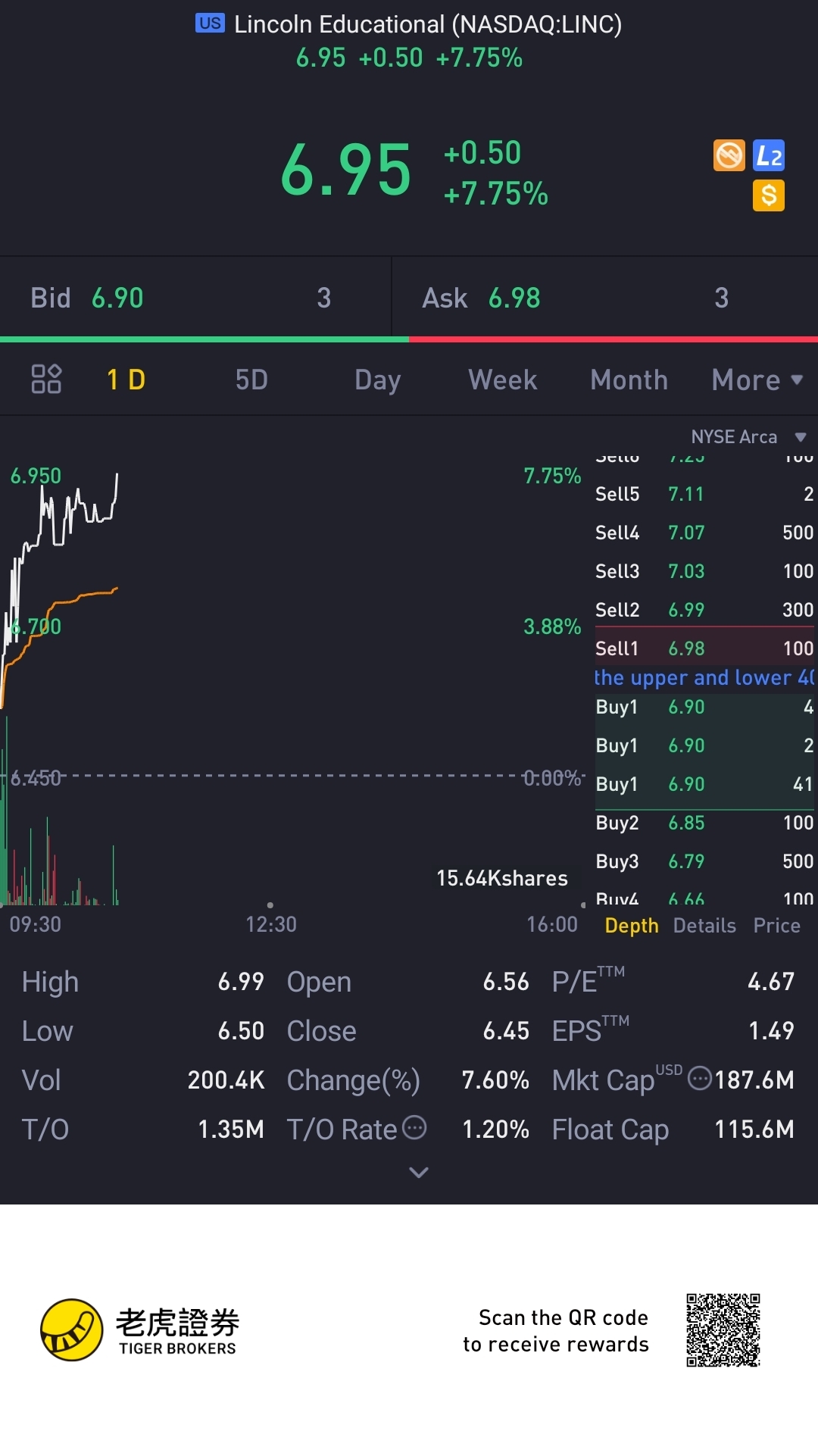Open info icon next to Mkt Cap
Screen dimensions: 818x1456
[x=700, y=1078]
